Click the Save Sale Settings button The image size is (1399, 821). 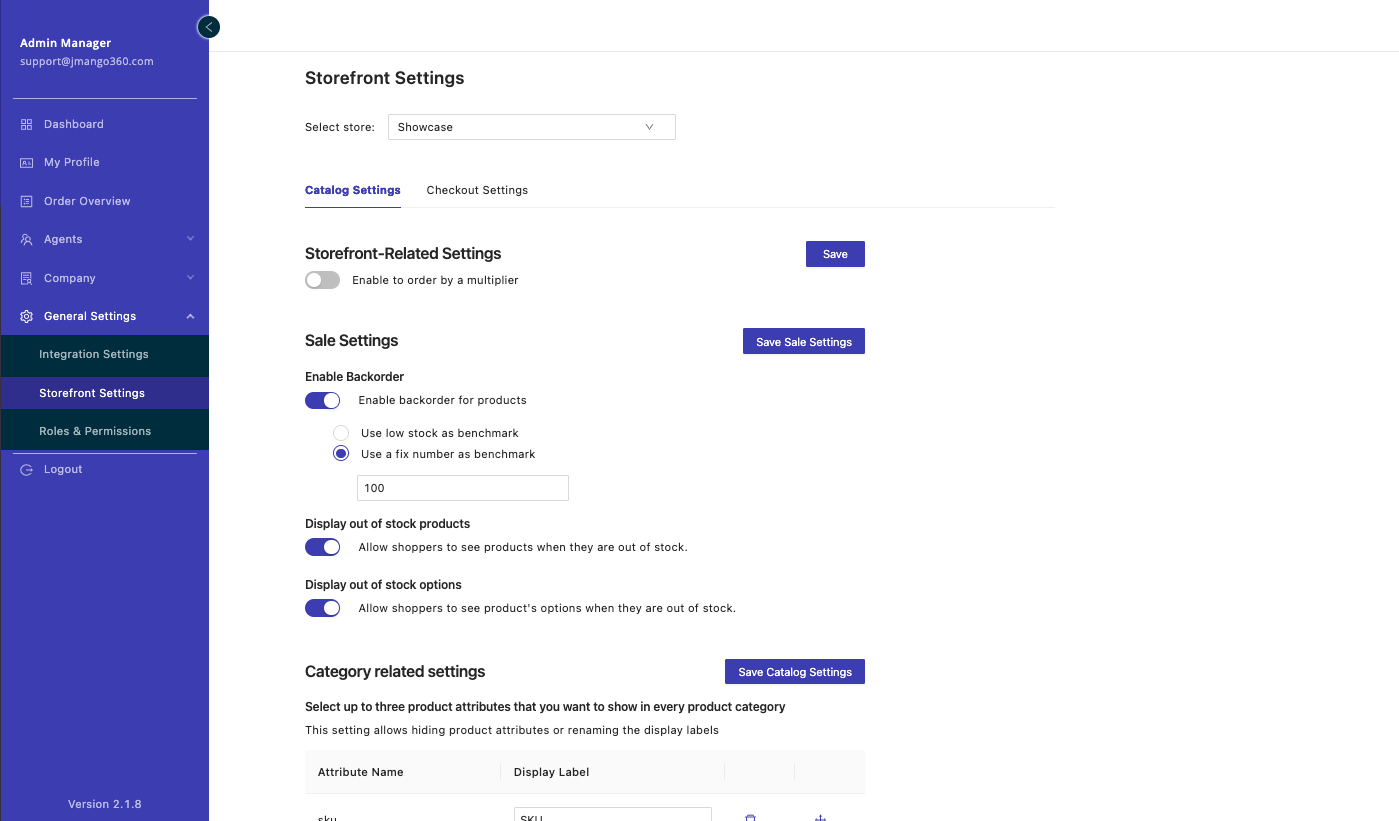point(803,341)
